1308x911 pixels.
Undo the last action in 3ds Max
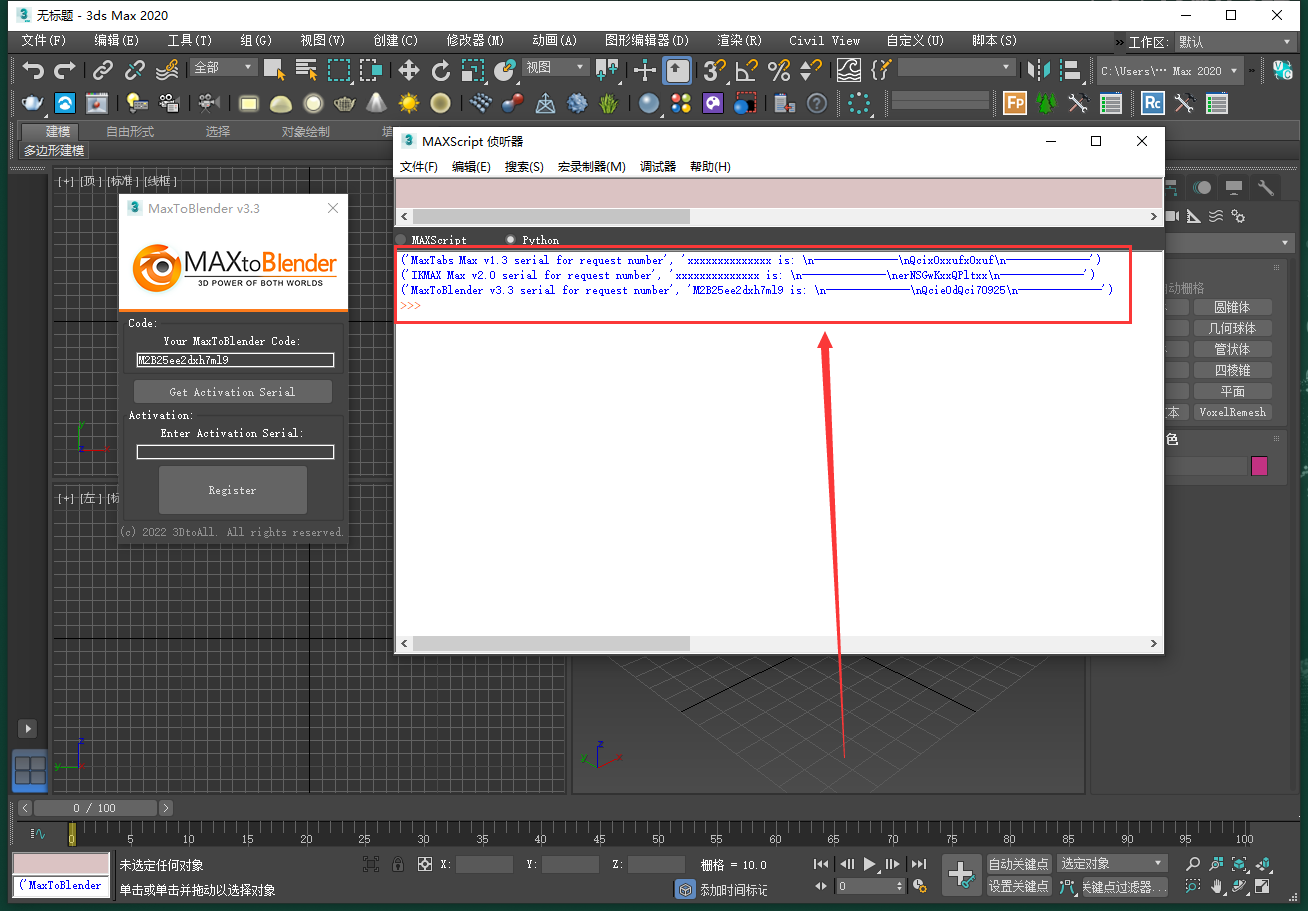point(34,70)
